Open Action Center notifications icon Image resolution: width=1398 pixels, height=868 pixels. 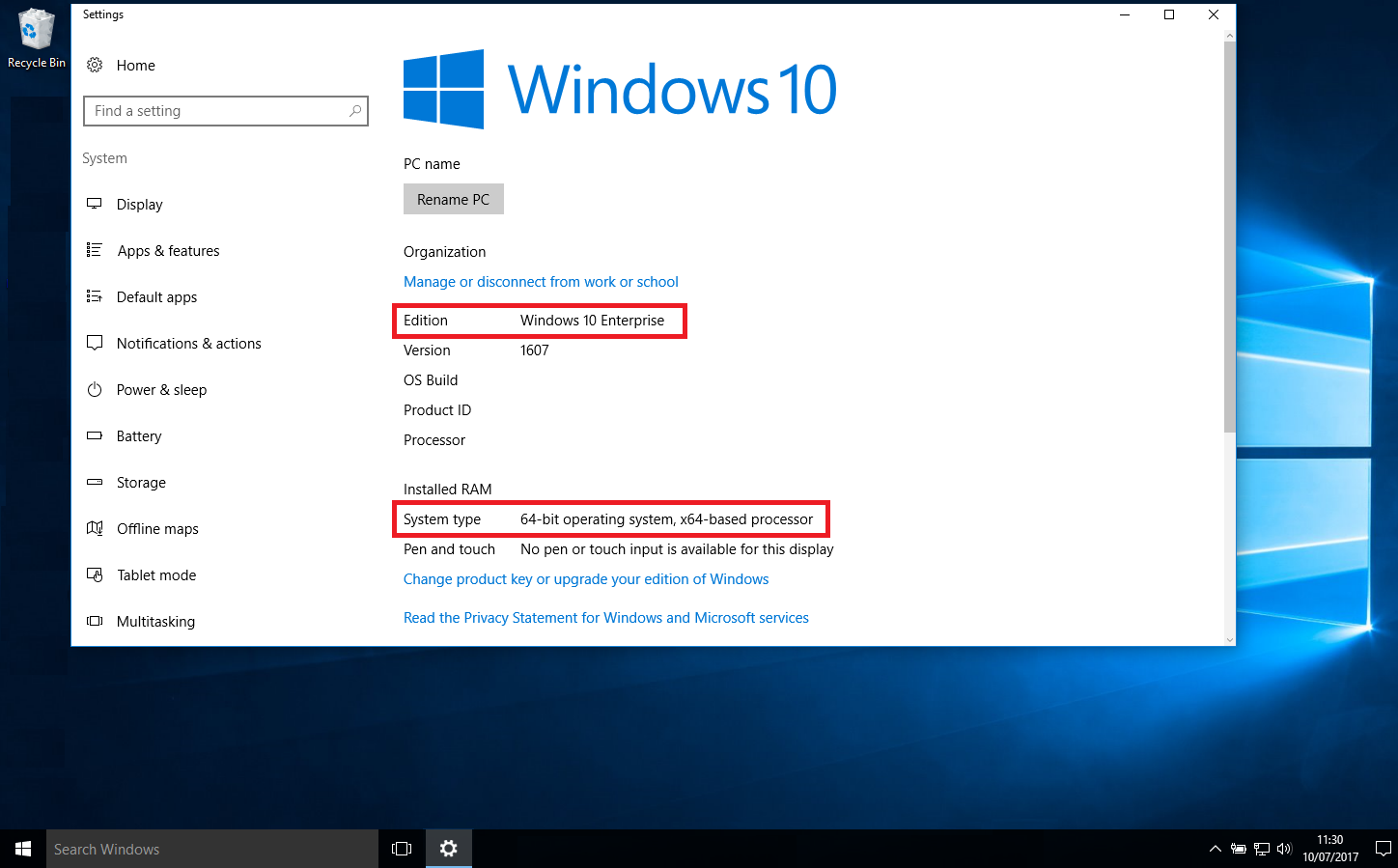(x=1383, y=849)
